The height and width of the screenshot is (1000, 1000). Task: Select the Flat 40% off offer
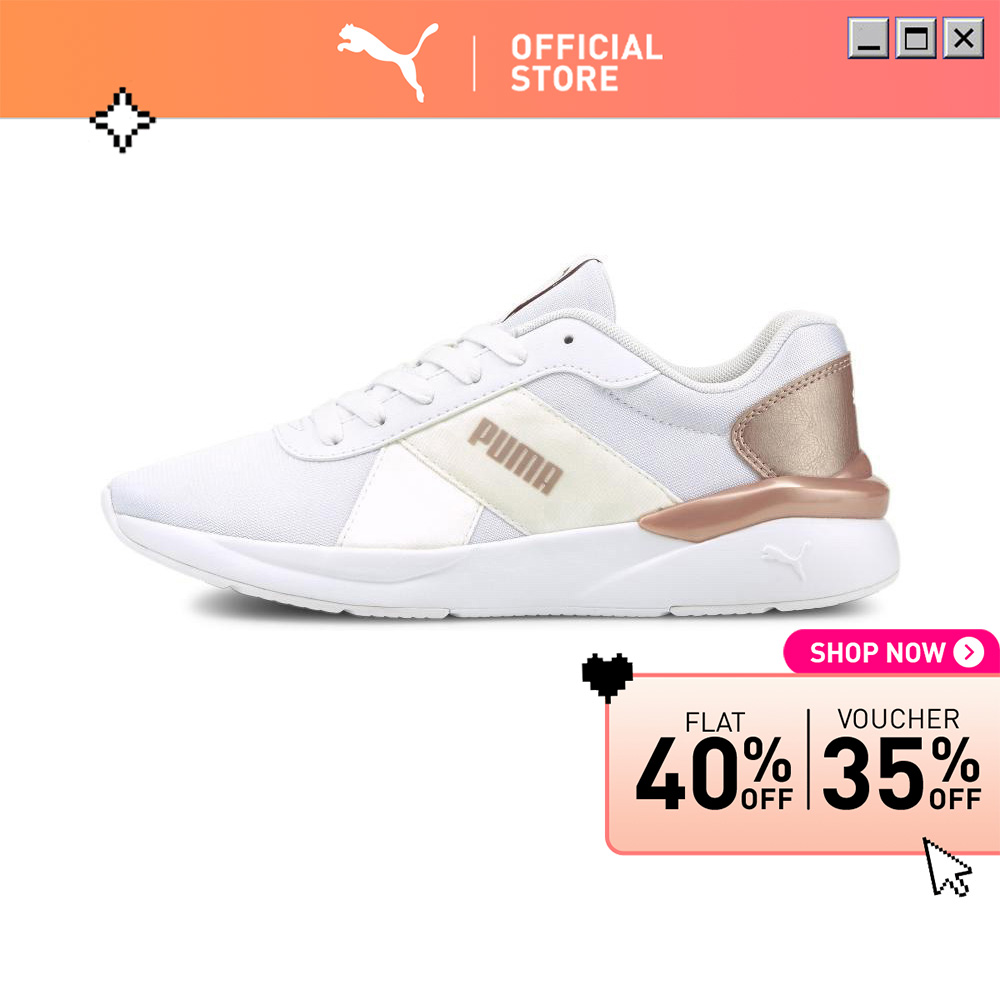(x=714, y=761)
